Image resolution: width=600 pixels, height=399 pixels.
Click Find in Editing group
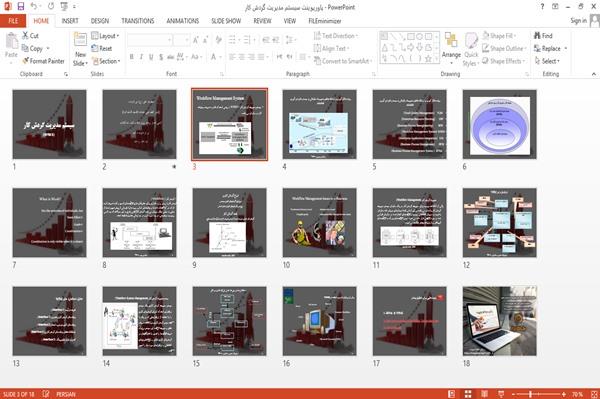coord(543,36)
